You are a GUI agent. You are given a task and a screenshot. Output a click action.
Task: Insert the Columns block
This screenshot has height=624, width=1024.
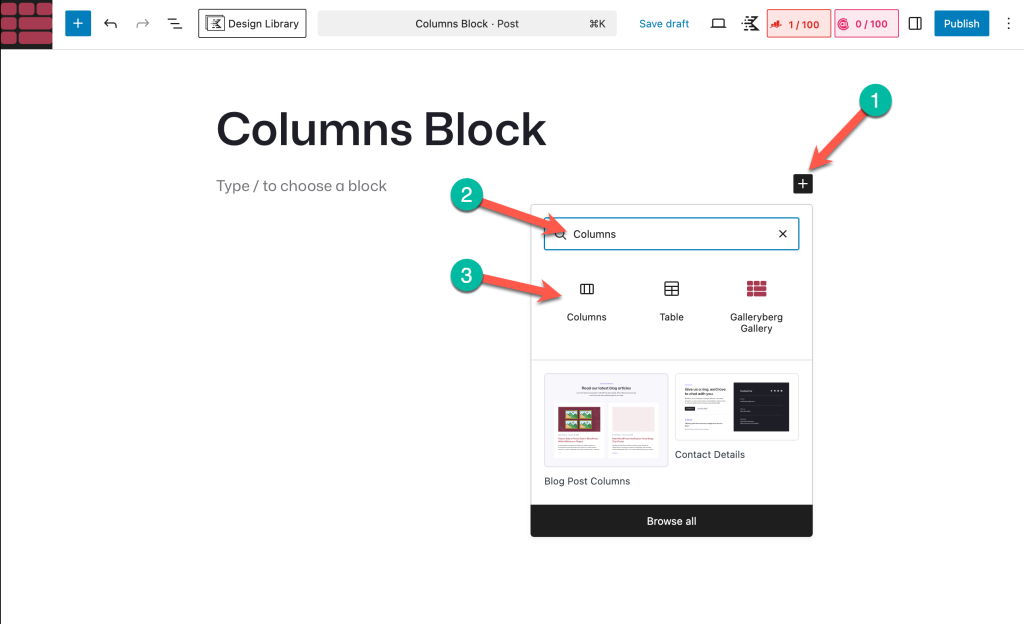[x=587, y=299]
